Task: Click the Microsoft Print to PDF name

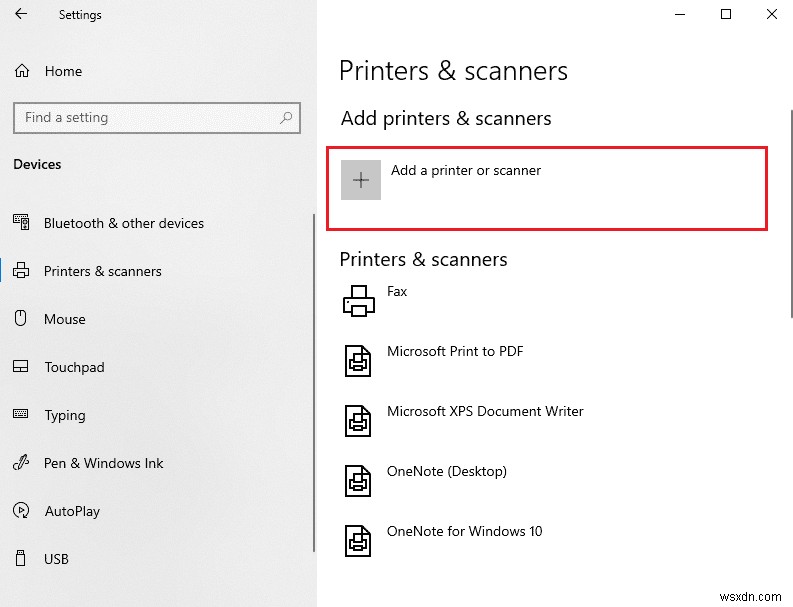Action: (455, 351)
